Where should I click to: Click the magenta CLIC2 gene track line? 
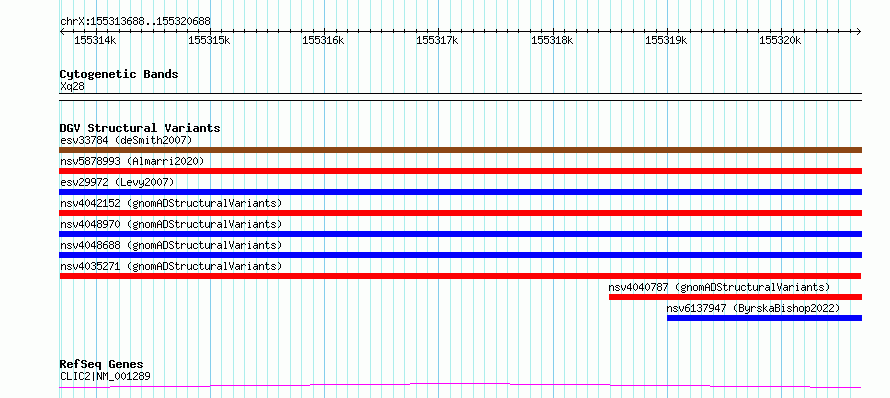tap(460, 386)
